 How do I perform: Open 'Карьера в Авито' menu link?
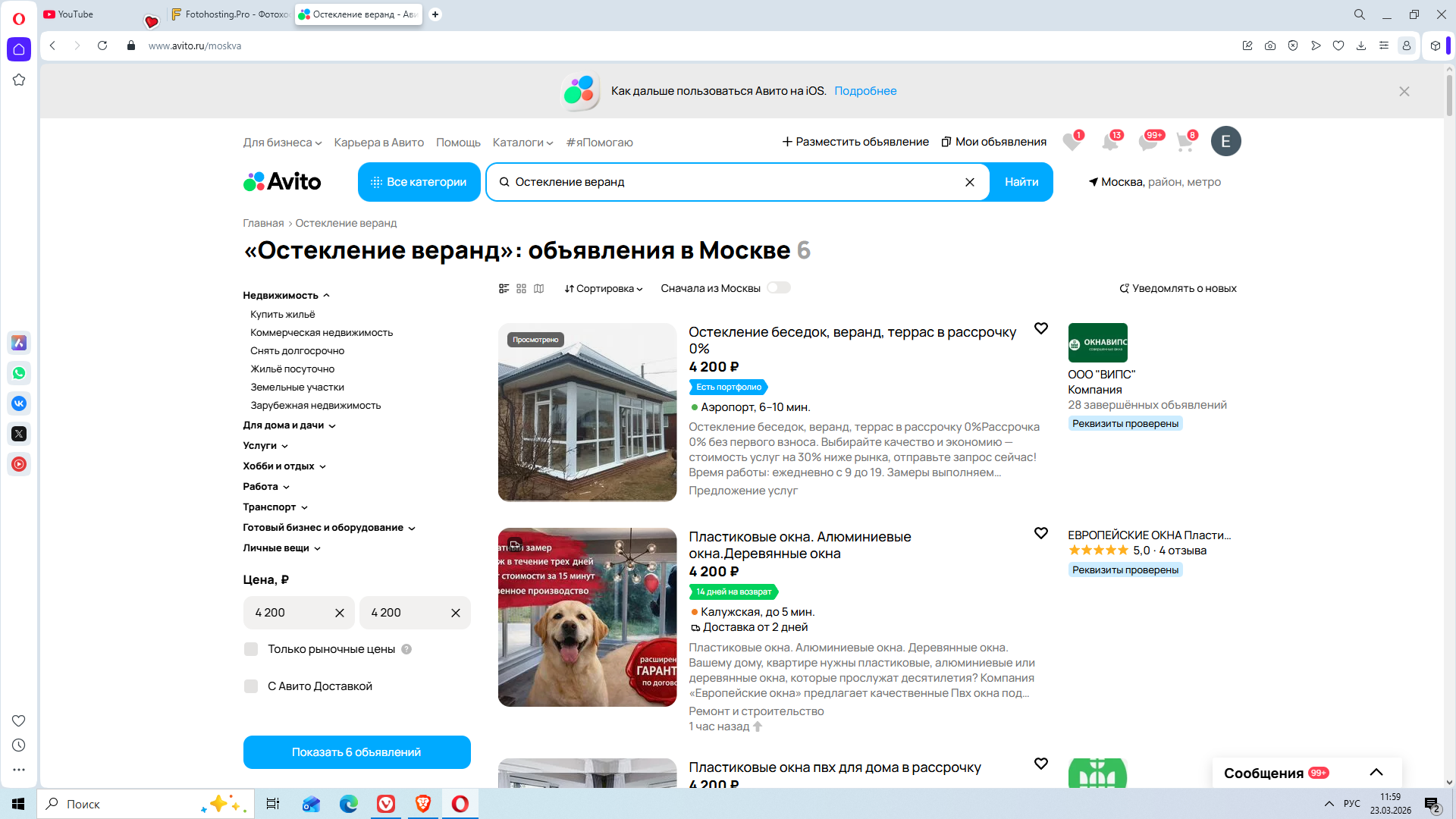tap(378, 143)
